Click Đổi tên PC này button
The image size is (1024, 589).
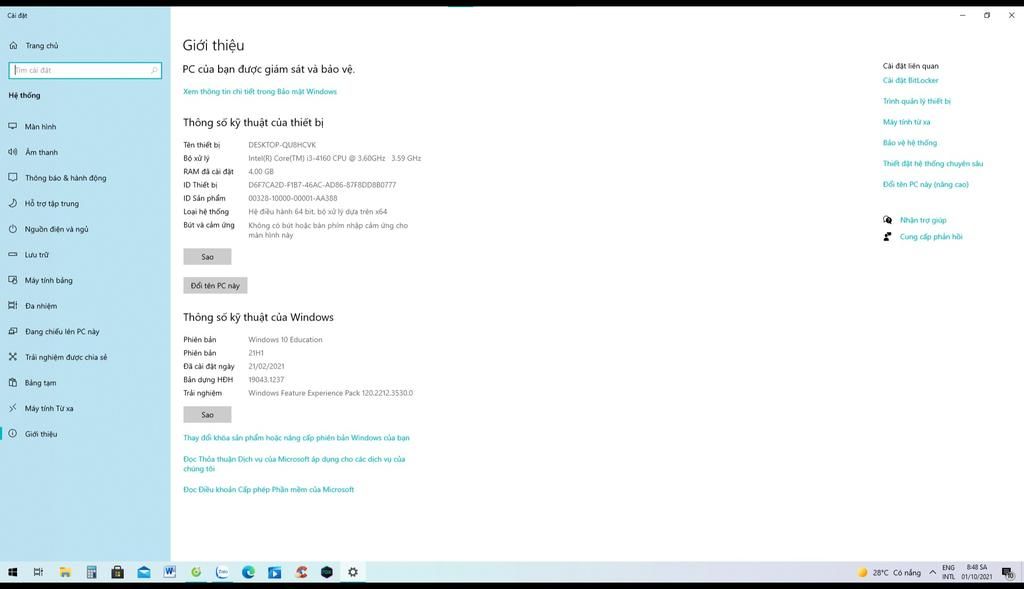215,285
